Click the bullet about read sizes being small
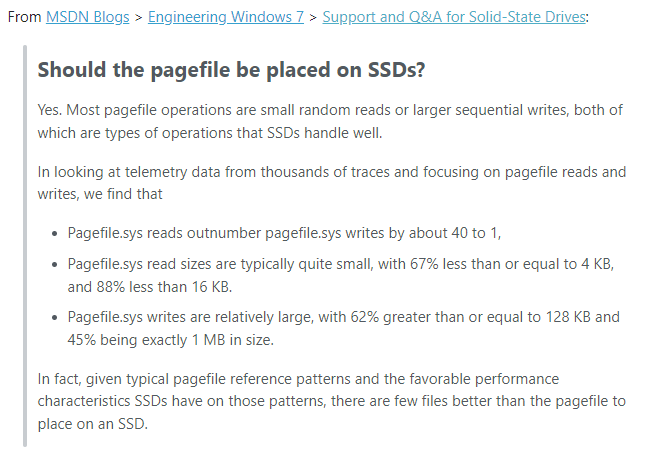Viewport: 662px width, 457px height. (341, 275)
